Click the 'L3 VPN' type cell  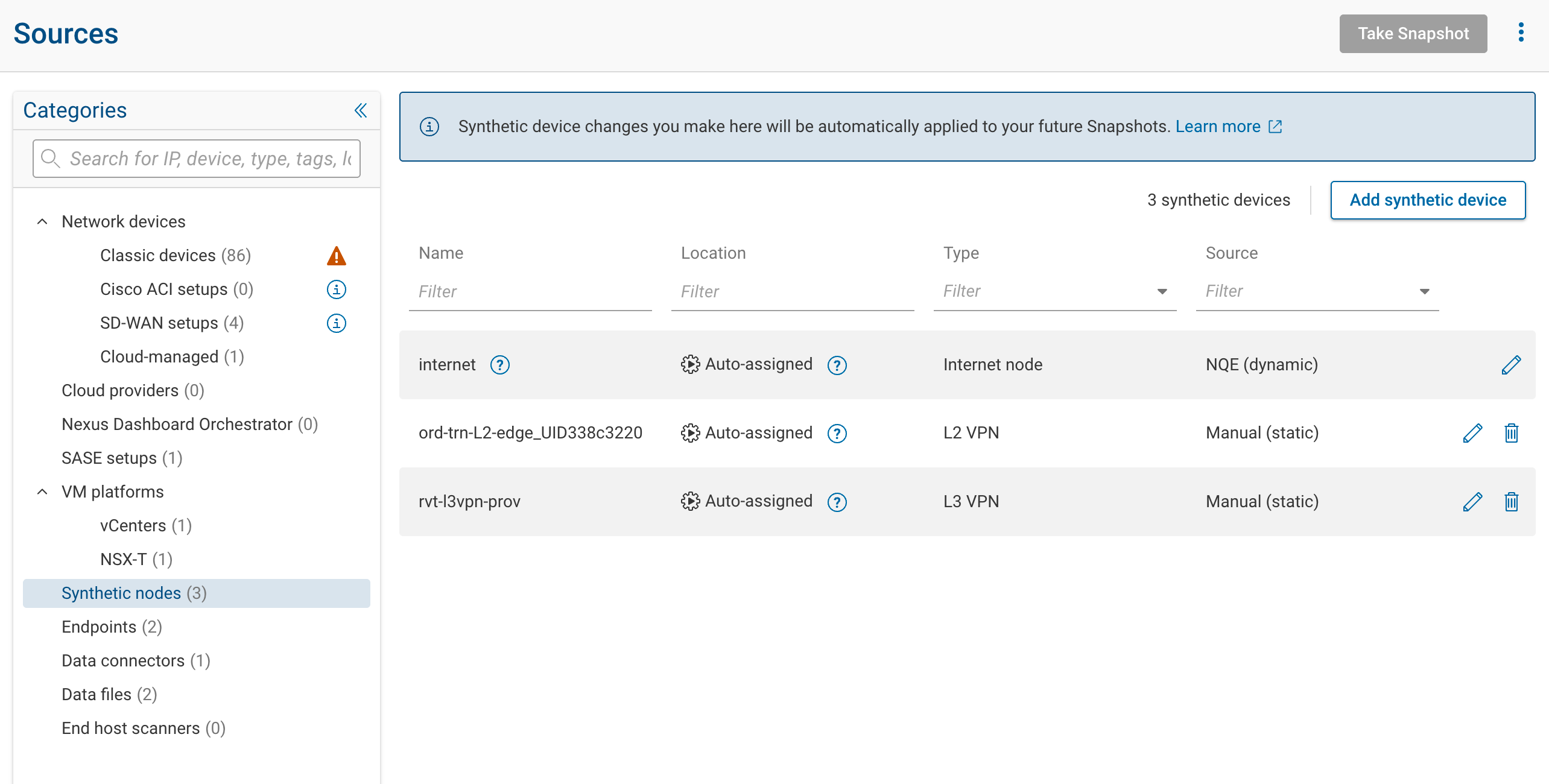click(x=971, y=502)
